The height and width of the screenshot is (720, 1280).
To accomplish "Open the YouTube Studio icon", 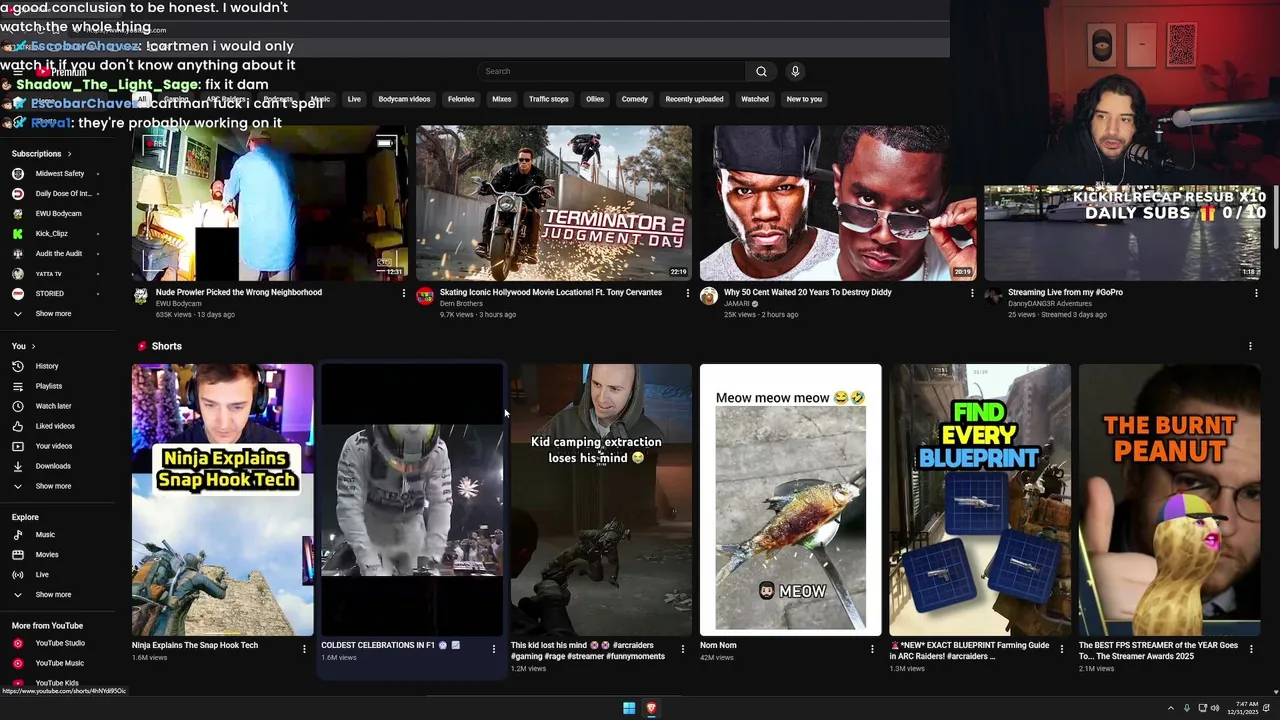I will [x=17, y=643].
